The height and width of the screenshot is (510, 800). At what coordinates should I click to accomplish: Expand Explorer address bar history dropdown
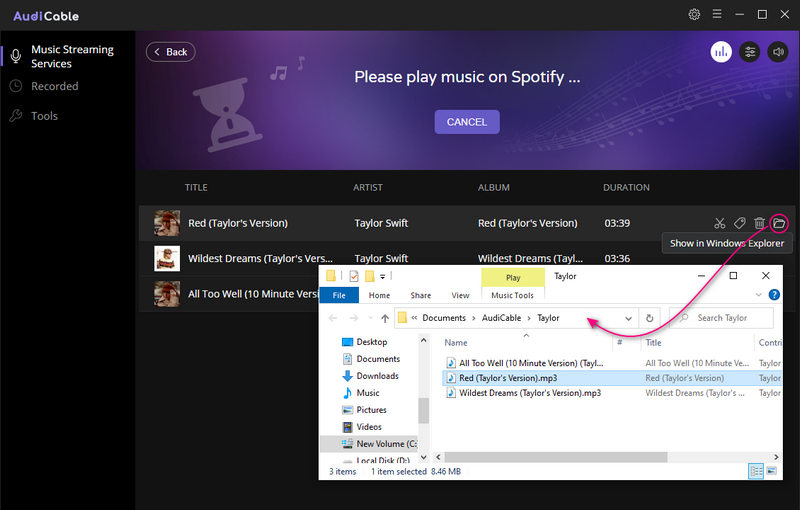628,318
